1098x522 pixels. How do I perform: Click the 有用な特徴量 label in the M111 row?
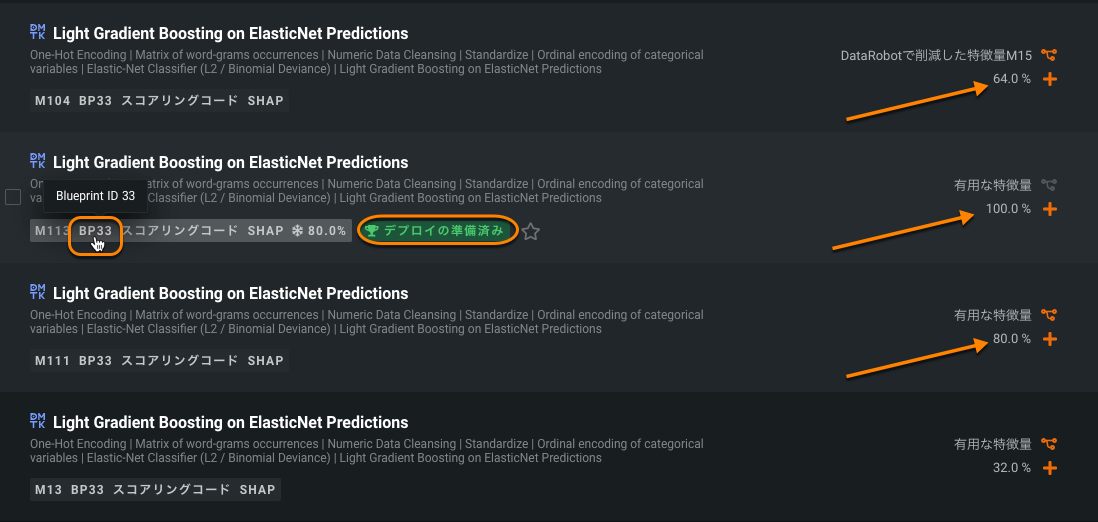[x=992, y=315]
